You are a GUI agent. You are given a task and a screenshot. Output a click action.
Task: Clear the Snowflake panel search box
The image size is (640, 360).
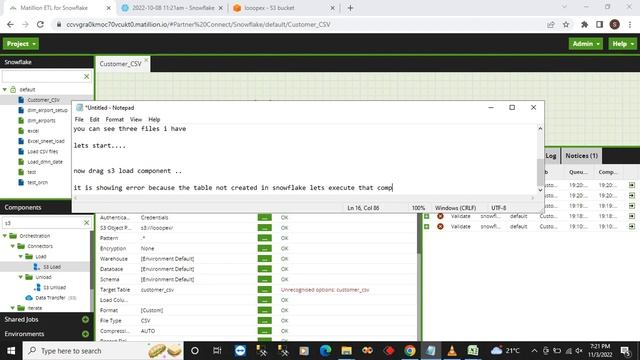87,76
